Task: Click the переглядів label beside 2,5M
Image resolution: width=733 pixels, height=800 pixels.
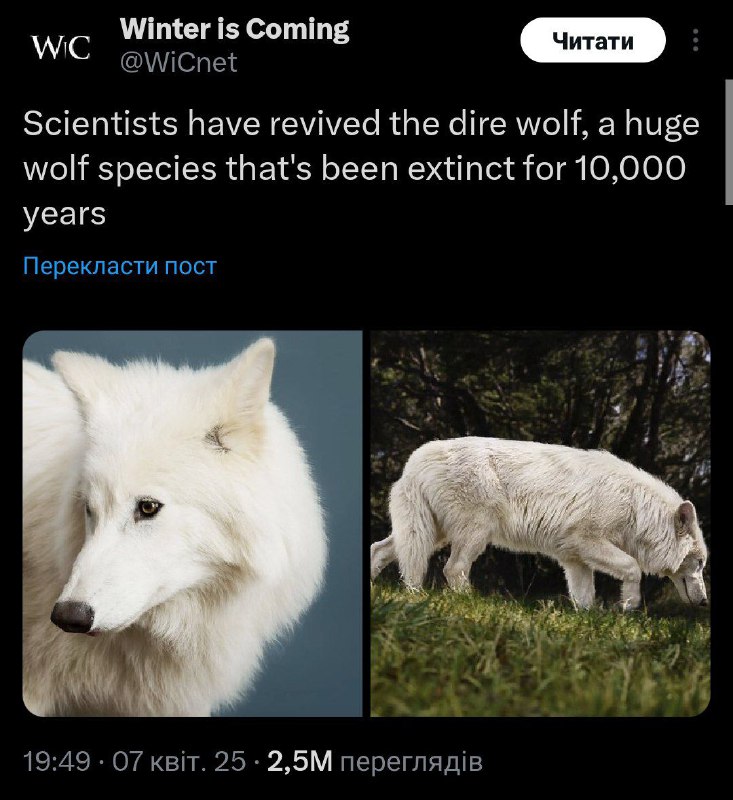Action: pyautogui.click(x=411, y=762)
